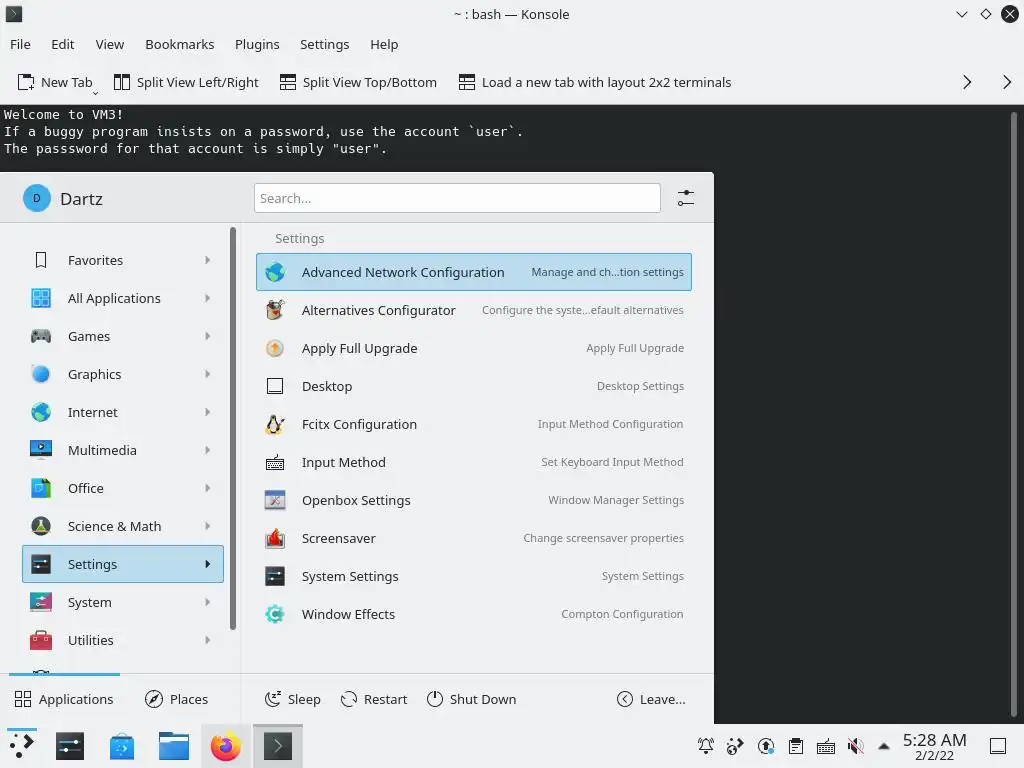Expand All Applications category
Screen dimensions: 1024x768
123,298
